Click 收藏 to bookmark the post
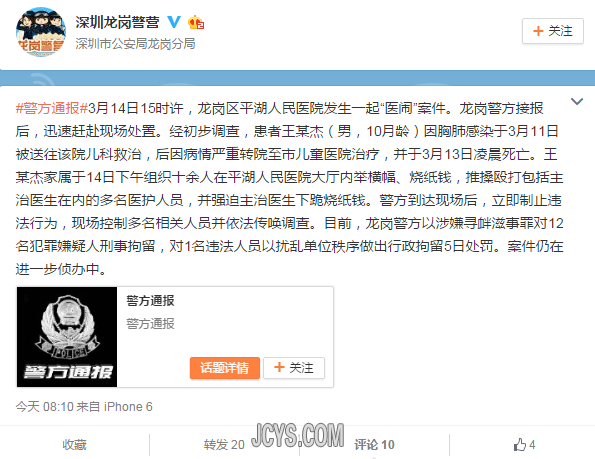The height and width of the screenshot is (459, 595). 75,445
